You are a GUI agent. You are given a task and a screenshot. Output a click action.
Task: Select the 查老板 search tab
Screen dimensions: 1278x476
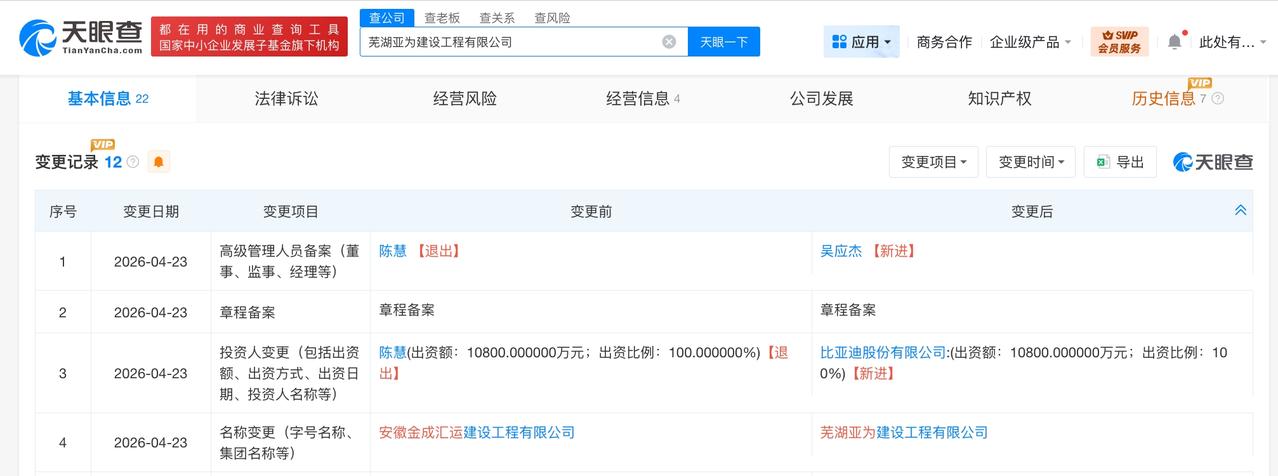pos(442,18)
